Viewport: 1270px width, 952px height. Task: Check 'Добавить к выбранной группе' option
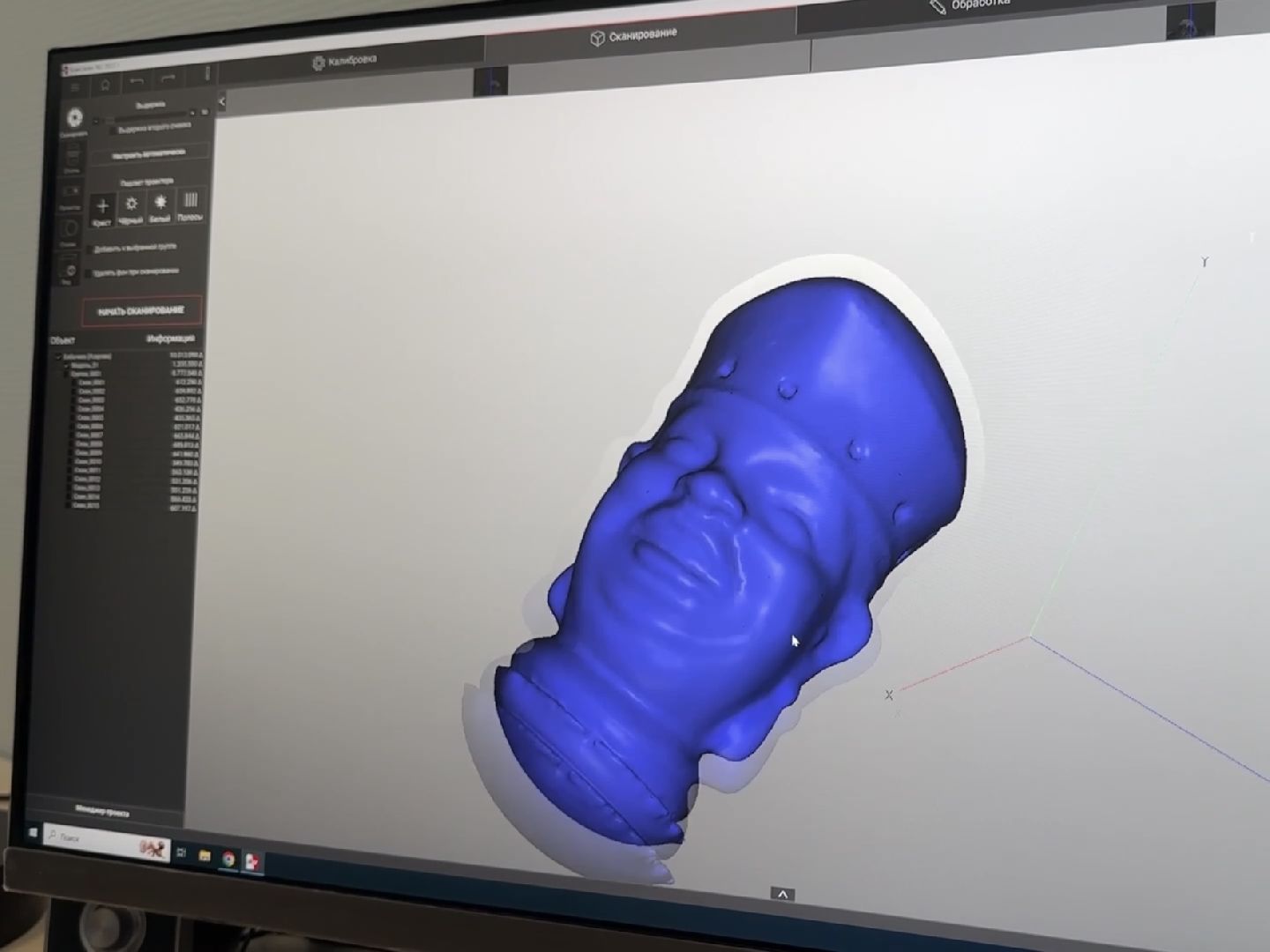[89, 251]
